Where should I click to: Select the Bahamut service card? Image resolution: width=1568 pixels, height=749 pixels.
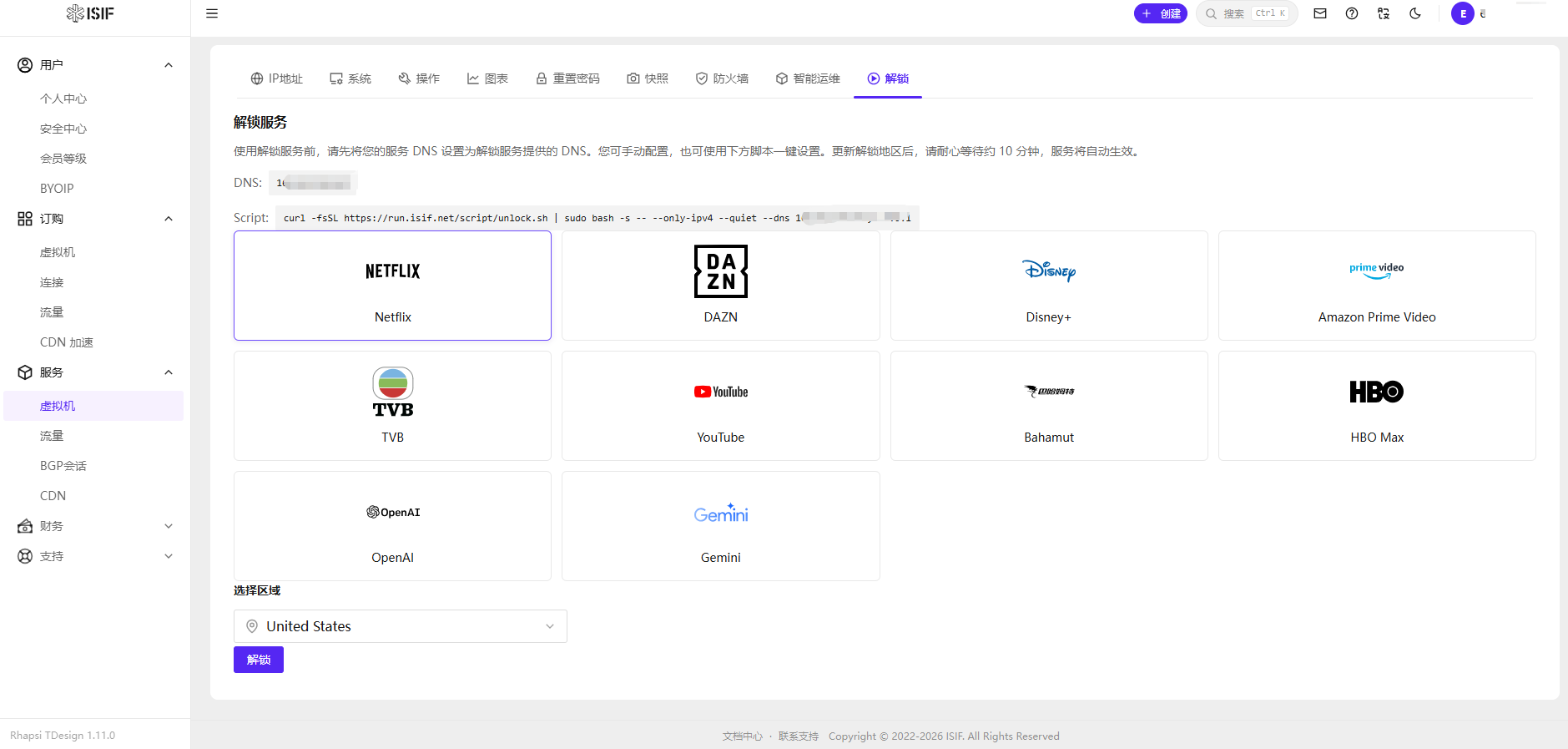1049,406
